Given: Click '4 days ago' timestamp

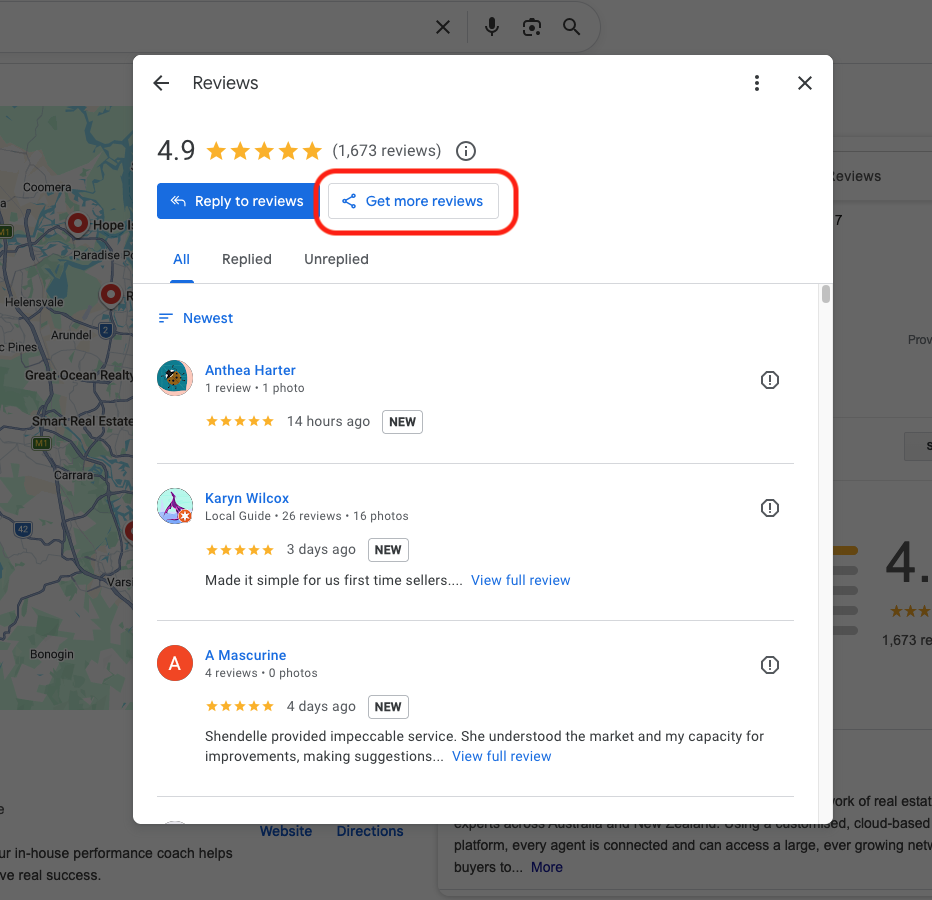Looking at the screenshot, I should (321, 706).
